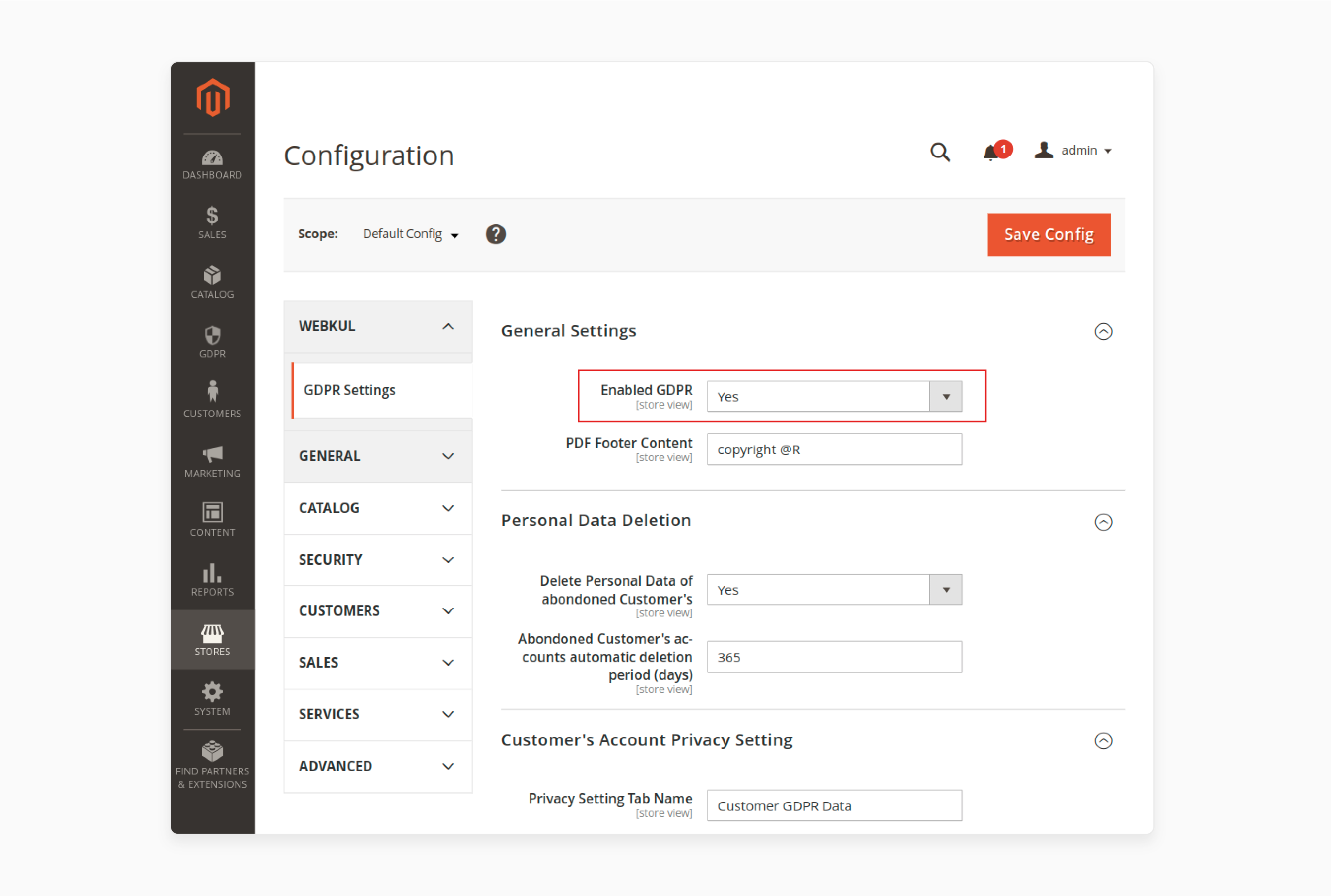Image resolution: width=1331 pixels, height=896 pixels.
Task: Collapse the General Settings group
Action: coord(1103,332)
